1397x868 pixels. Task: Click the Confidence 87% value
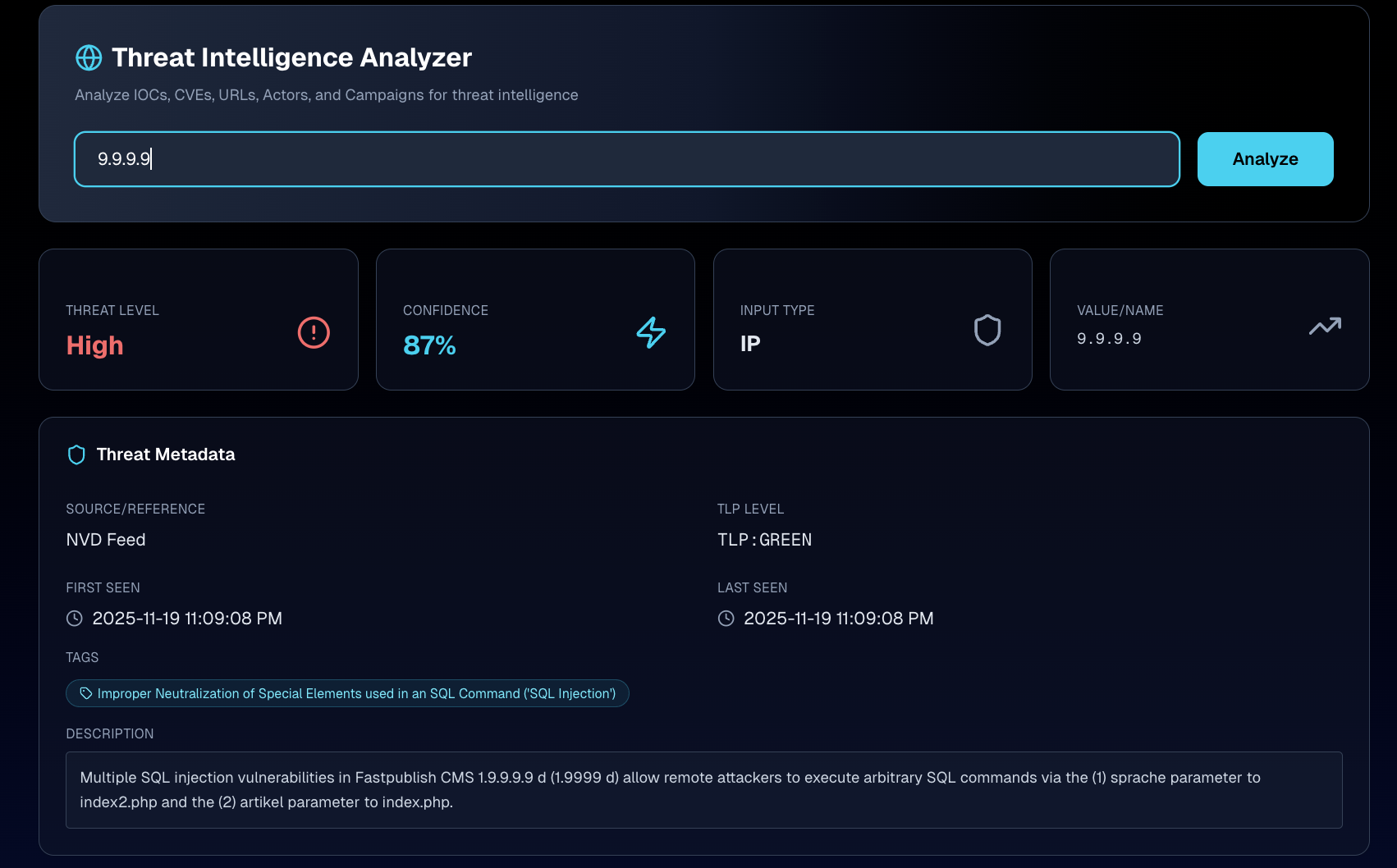pyautogui.click(x=429, y=345)
